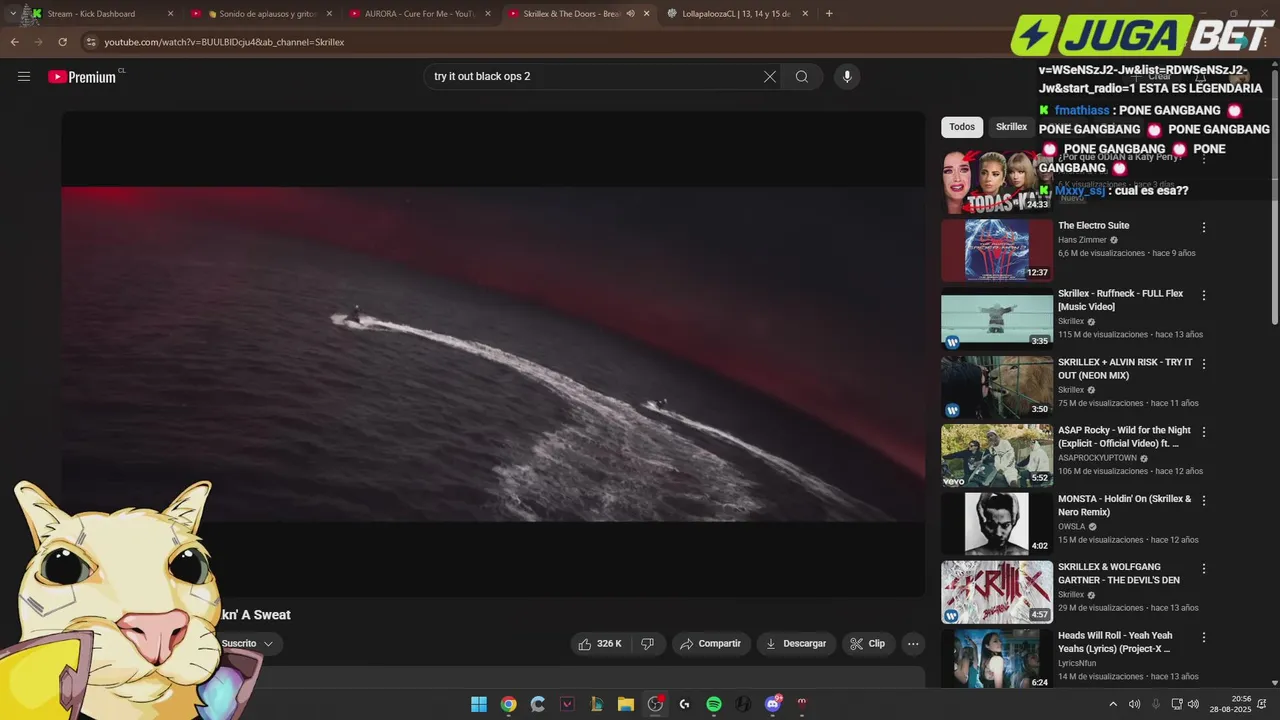
Task: Dislike the video with thumbs down
Action: click(x=647, y=644)
